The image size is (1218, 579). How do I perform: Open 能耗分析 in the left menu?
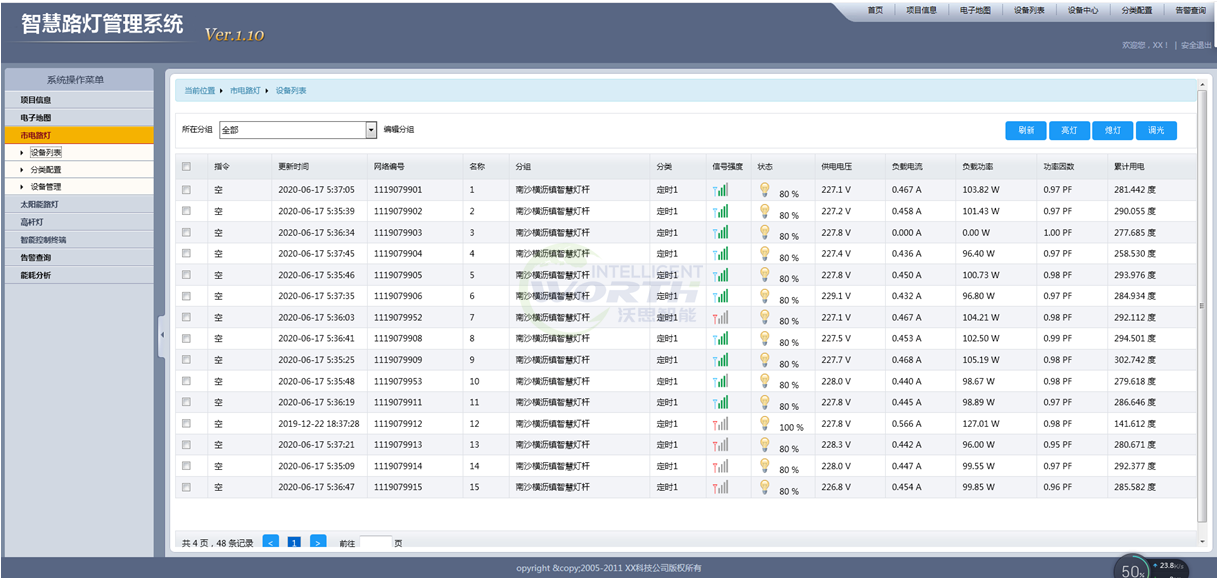(36, 275)
